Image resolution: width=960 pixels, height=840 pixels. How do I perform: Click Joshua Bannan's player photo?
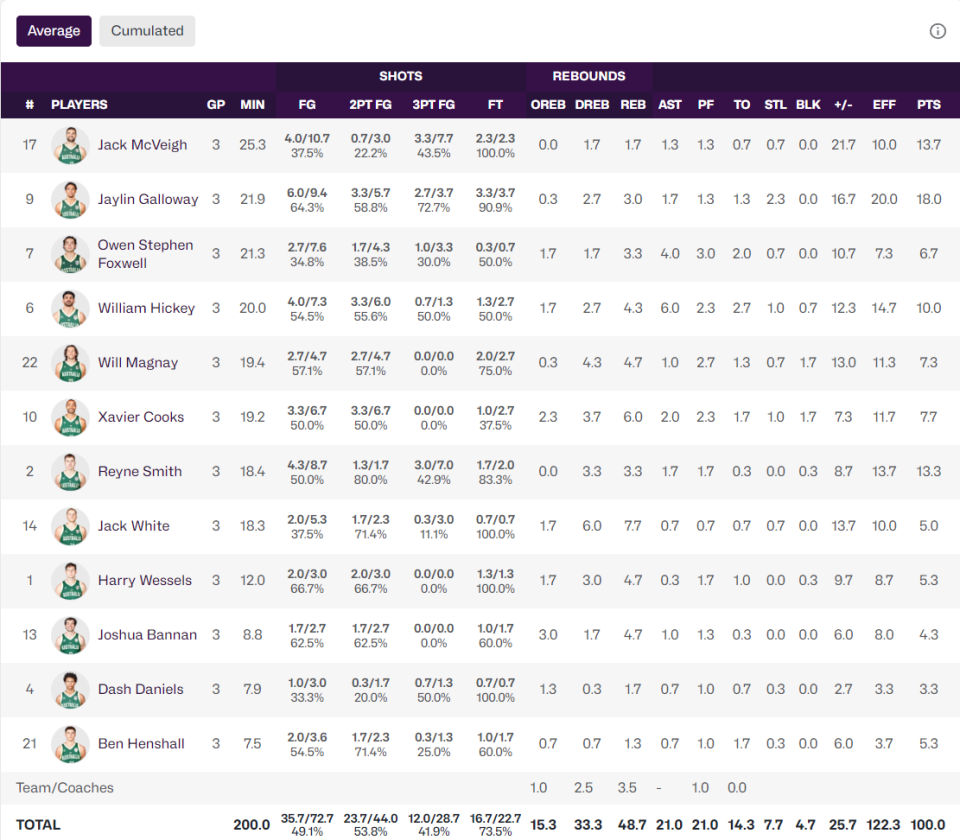70,636
